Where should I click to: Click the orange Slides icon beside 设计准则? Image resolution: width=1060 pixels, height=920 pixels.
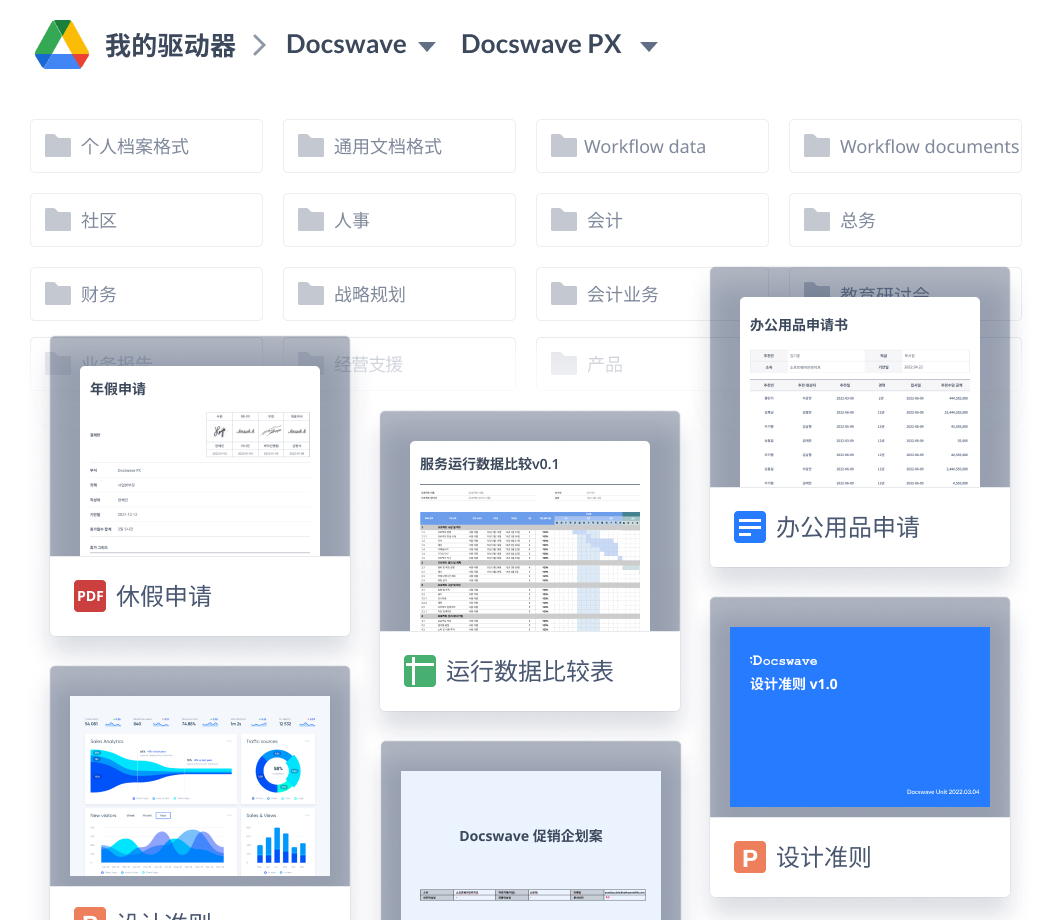coord(750,857)
